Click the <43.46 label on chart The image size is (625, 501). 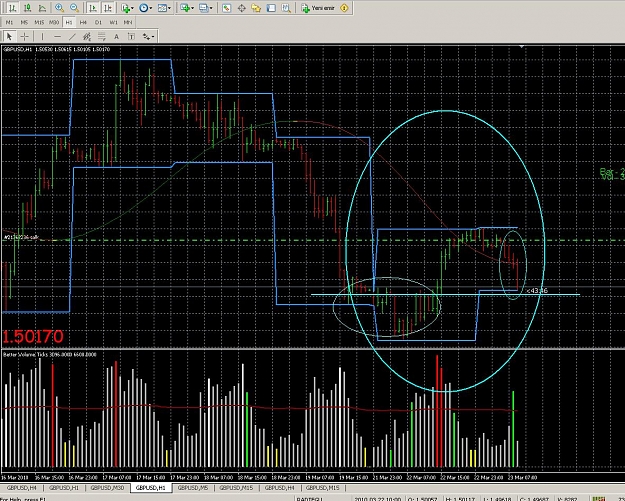[537, 291]
